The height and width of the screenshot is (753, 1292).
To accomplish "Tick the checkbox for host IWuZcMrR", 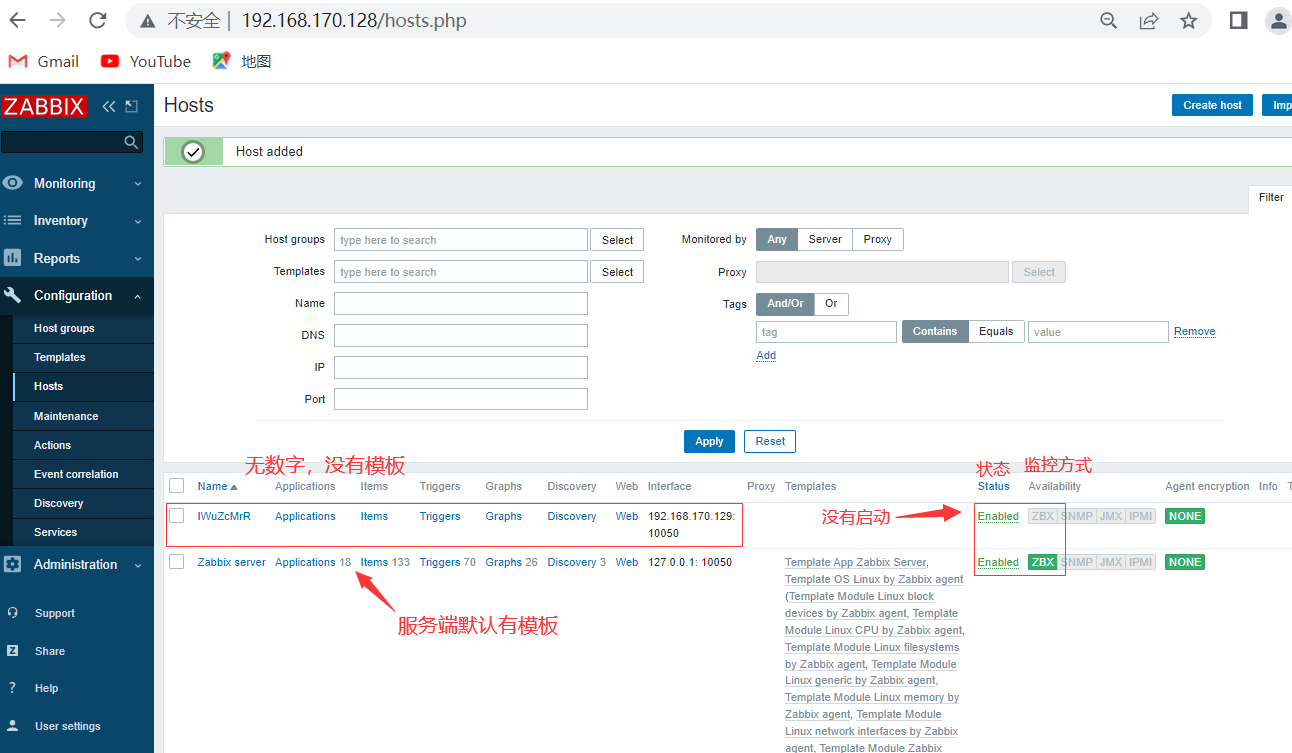I will (177, 516).
